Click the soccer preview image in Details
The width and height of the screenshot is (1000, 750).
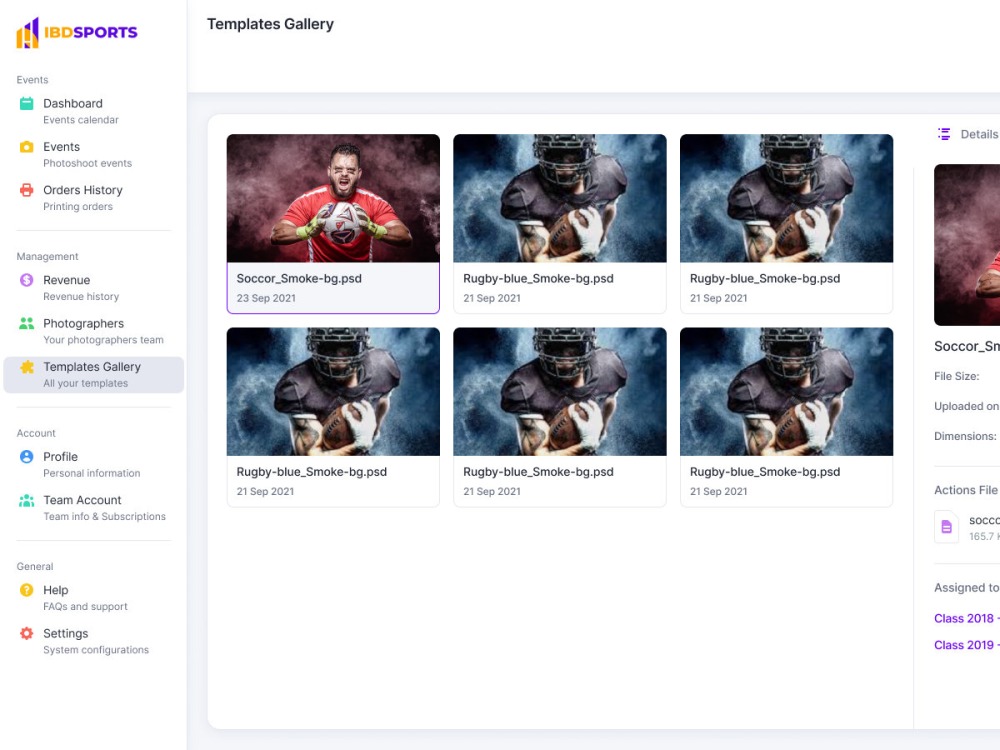[x=967, y=245]
